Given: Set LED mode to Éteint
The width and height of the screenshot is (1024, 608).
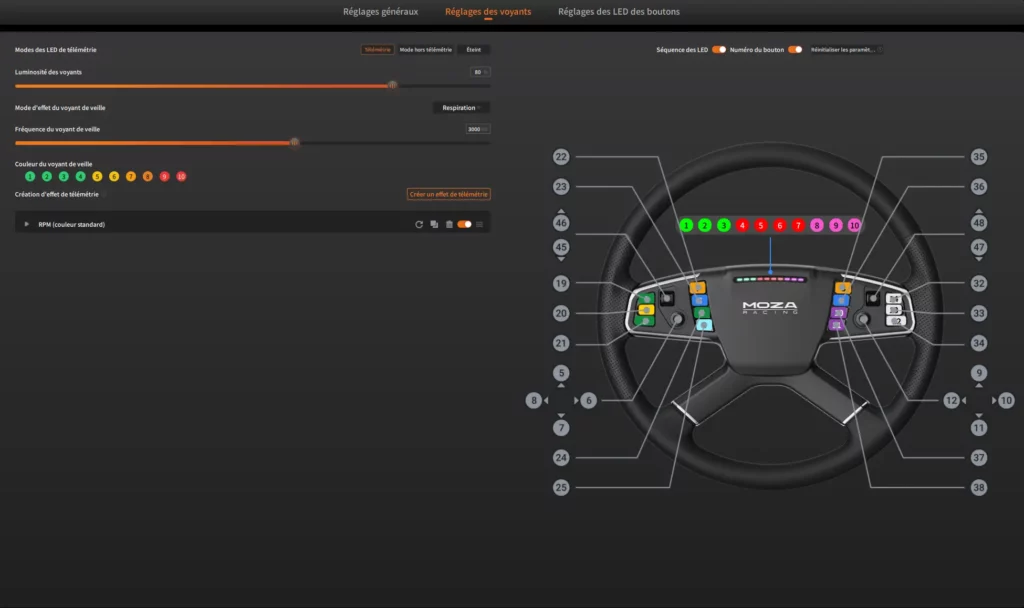Looking at the screenshot, I should [473, 50].
